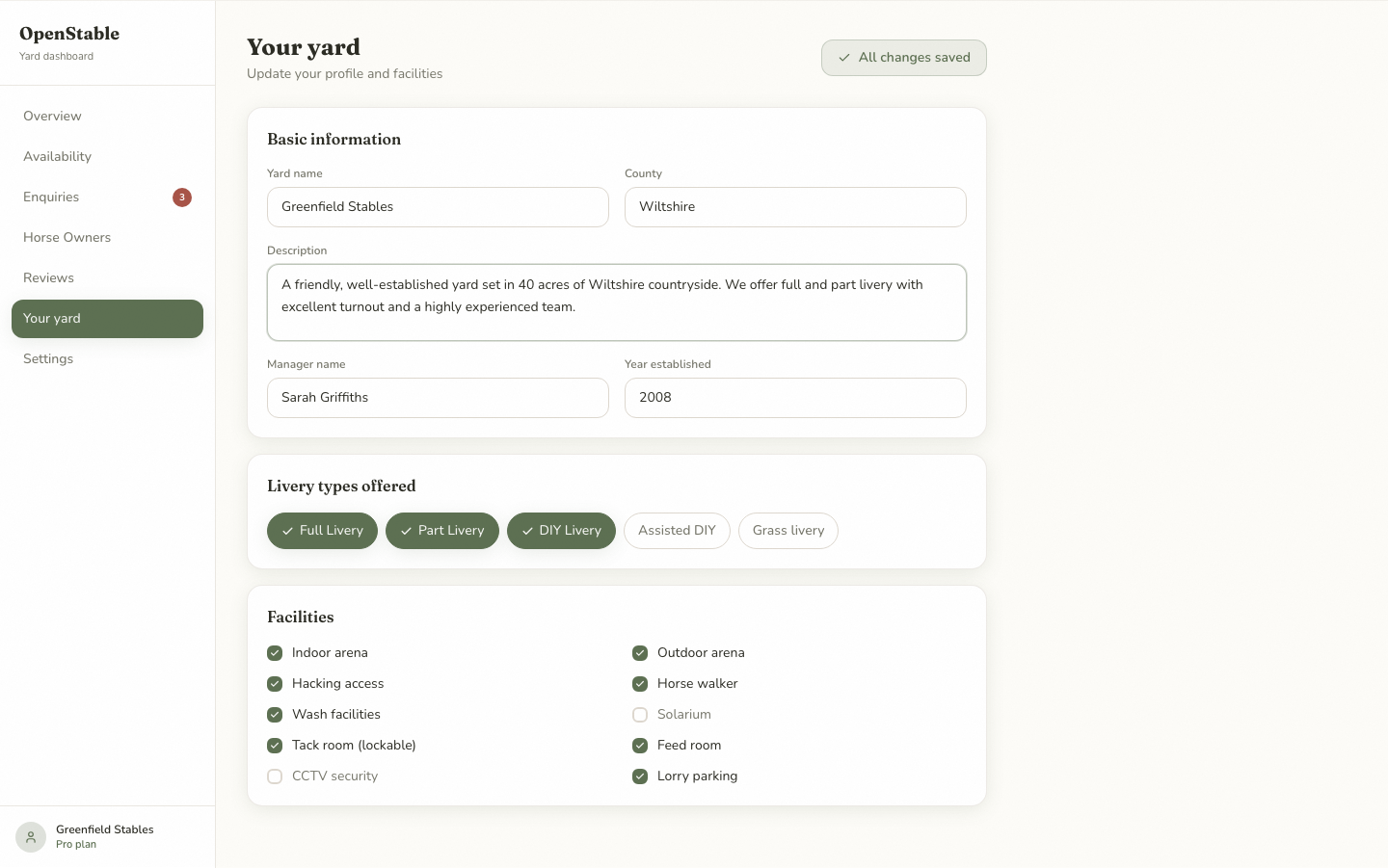Open the Reviews section
Screen dimensions: 1388x868
[107, 278]
